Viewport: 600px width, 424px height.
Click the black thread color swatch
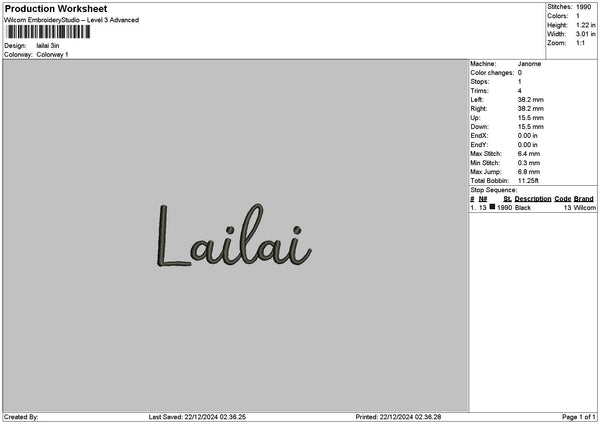tap(492, 207)
